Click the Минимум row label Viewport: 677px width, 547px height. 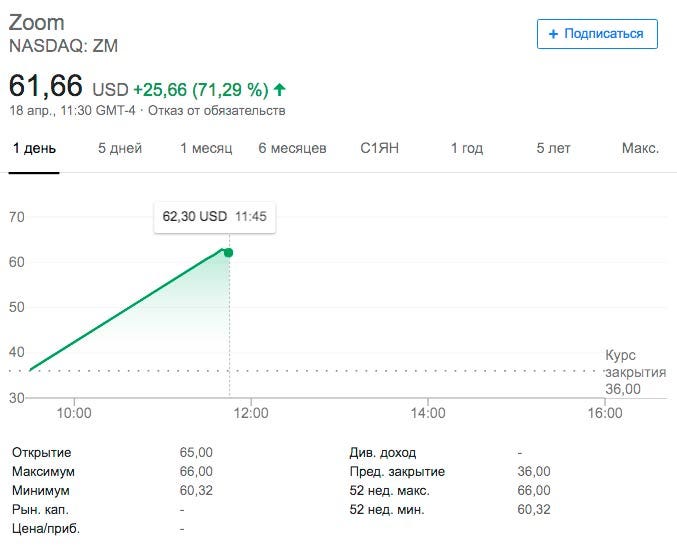41,490
